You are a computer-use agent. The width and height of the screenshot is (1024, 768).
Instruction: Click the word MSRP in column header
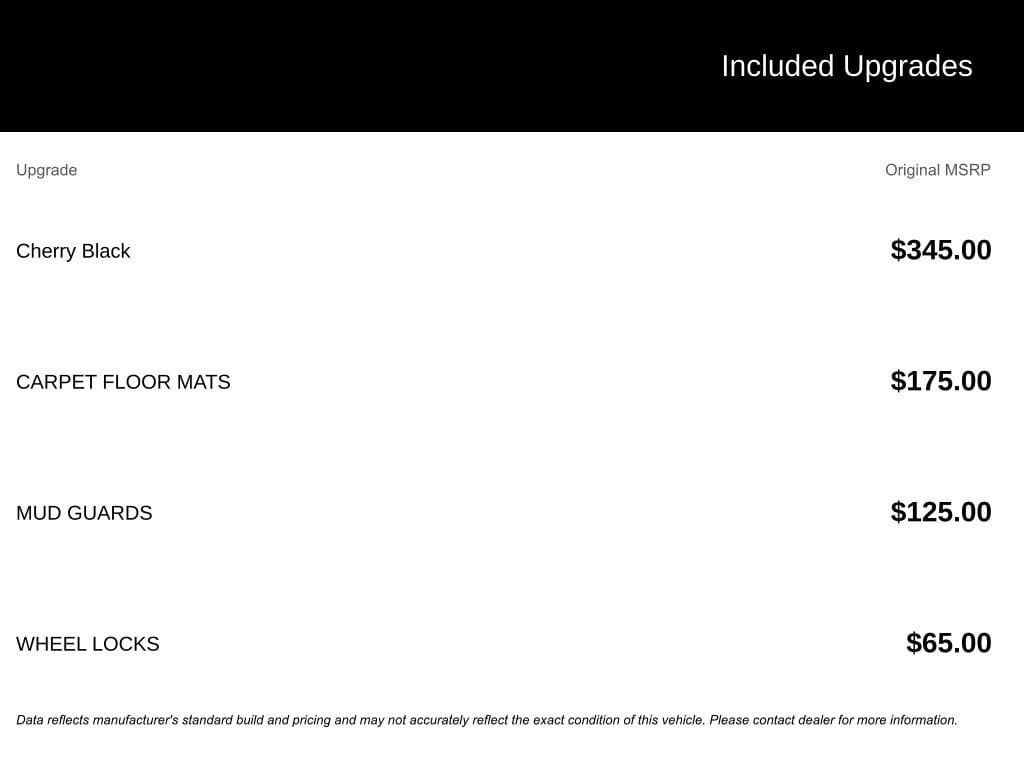967,170
